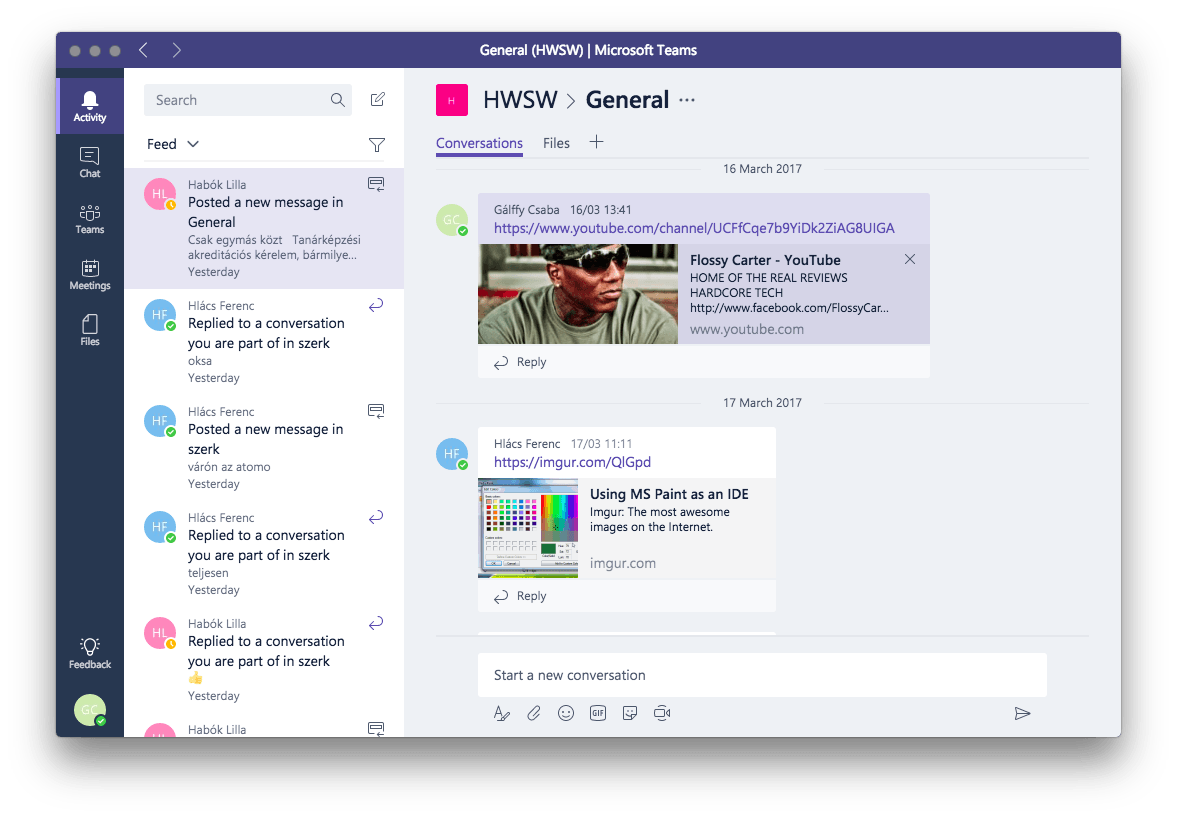Open General channel more options ellipsis
The image size is (1177, 817).
687,100
